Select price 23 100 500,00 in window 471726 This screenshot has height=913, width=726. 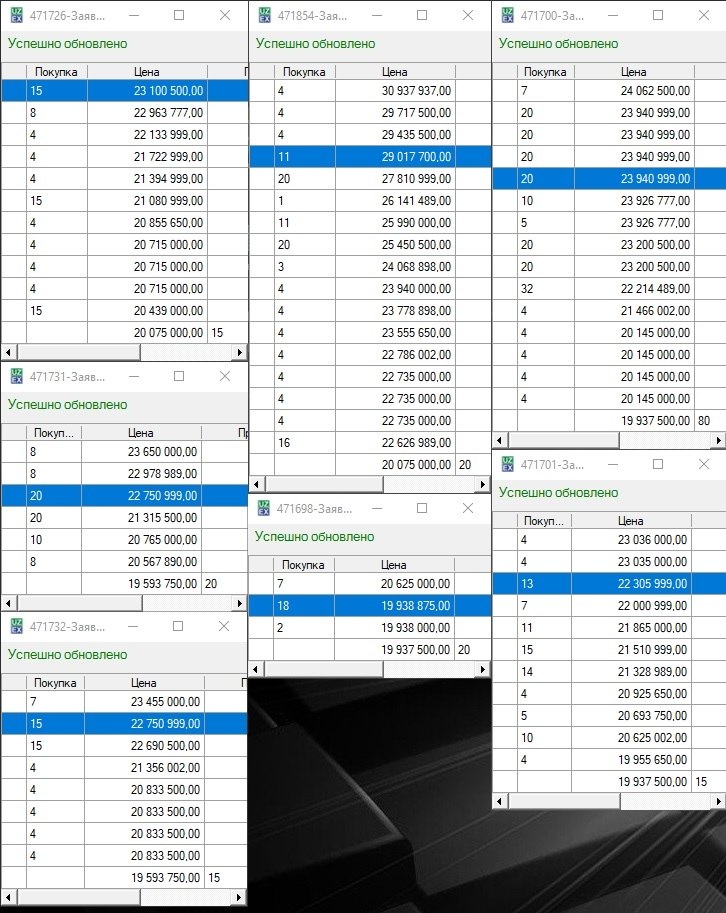click(x=147, y=91)
